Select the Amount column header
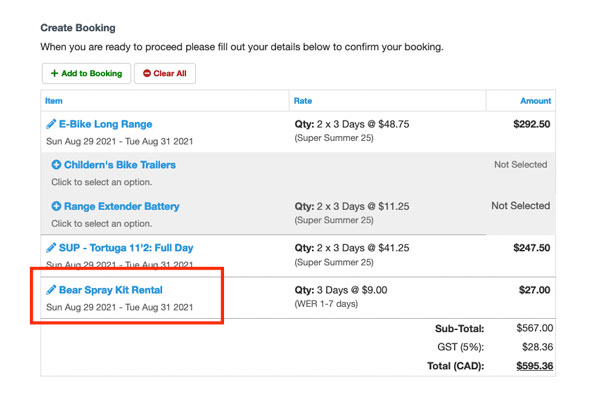This screenshot has height=400, width=600. point(535,101)
